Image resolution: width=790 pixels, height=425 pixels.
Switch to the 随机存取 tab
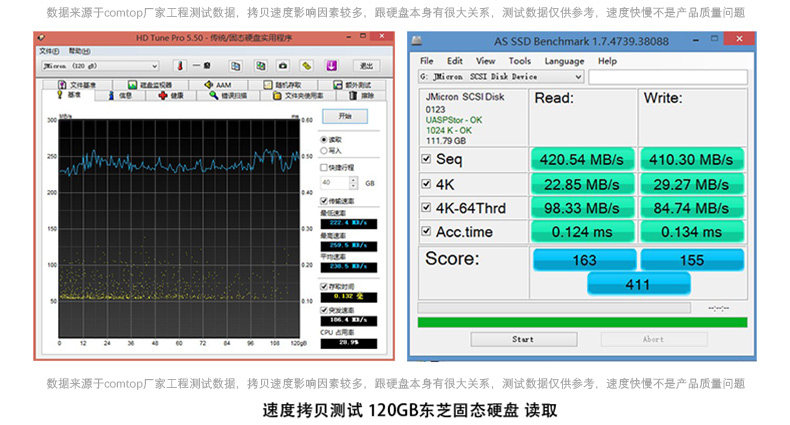[x=283, y=85]
